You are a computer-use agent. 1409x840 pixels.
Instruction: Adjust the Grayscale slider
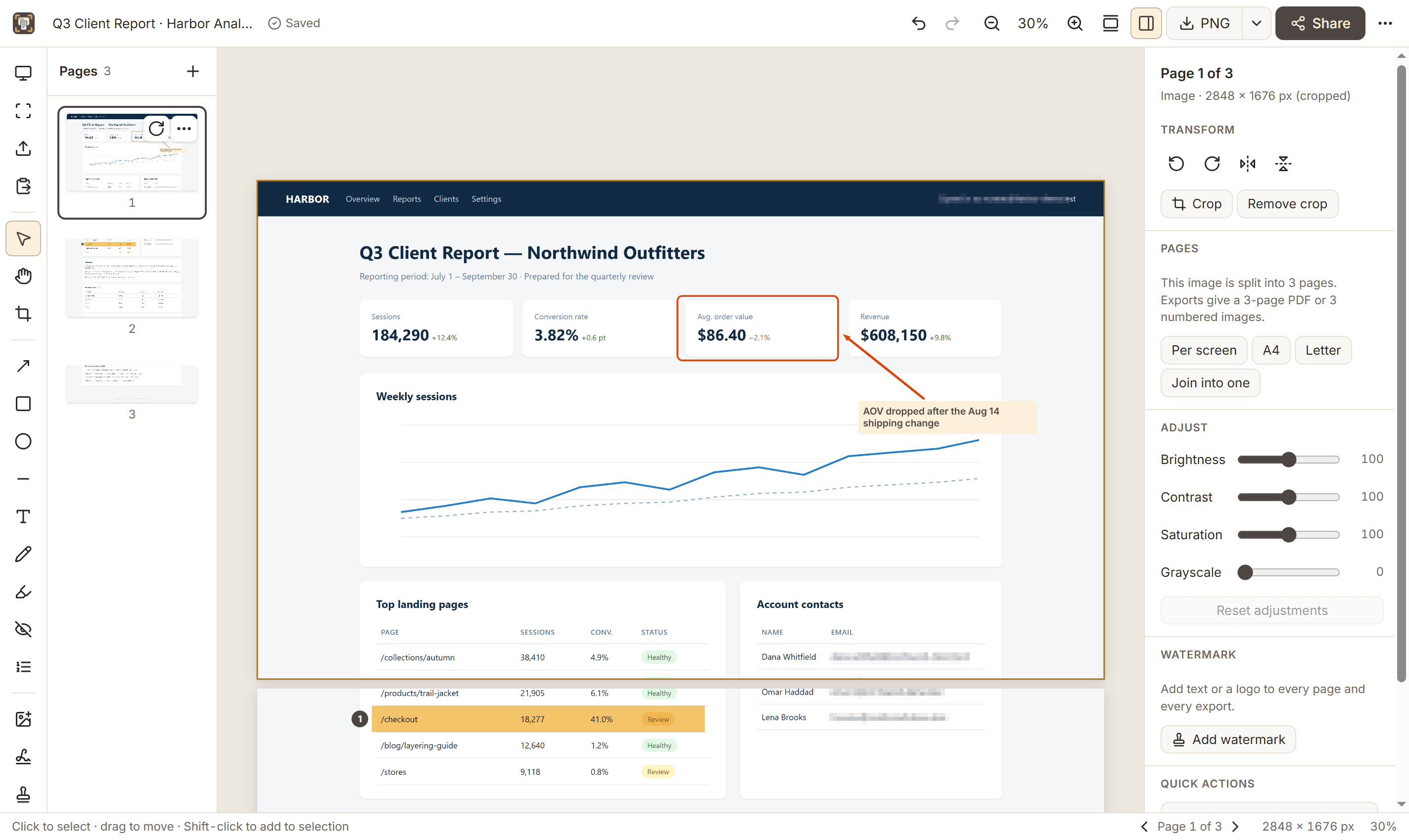tap(1288, 572)
